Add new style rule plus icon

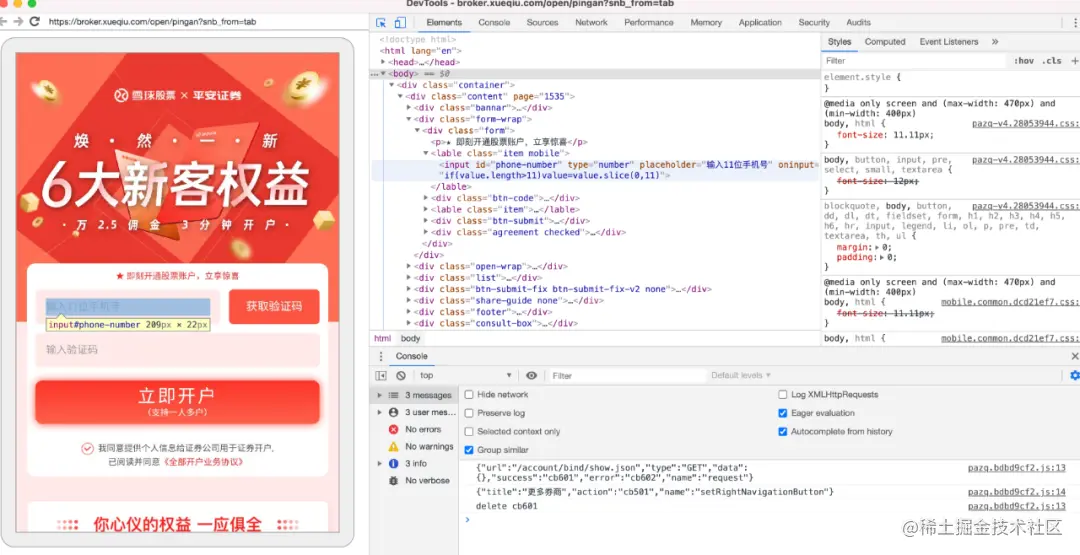click(1074, 61)
